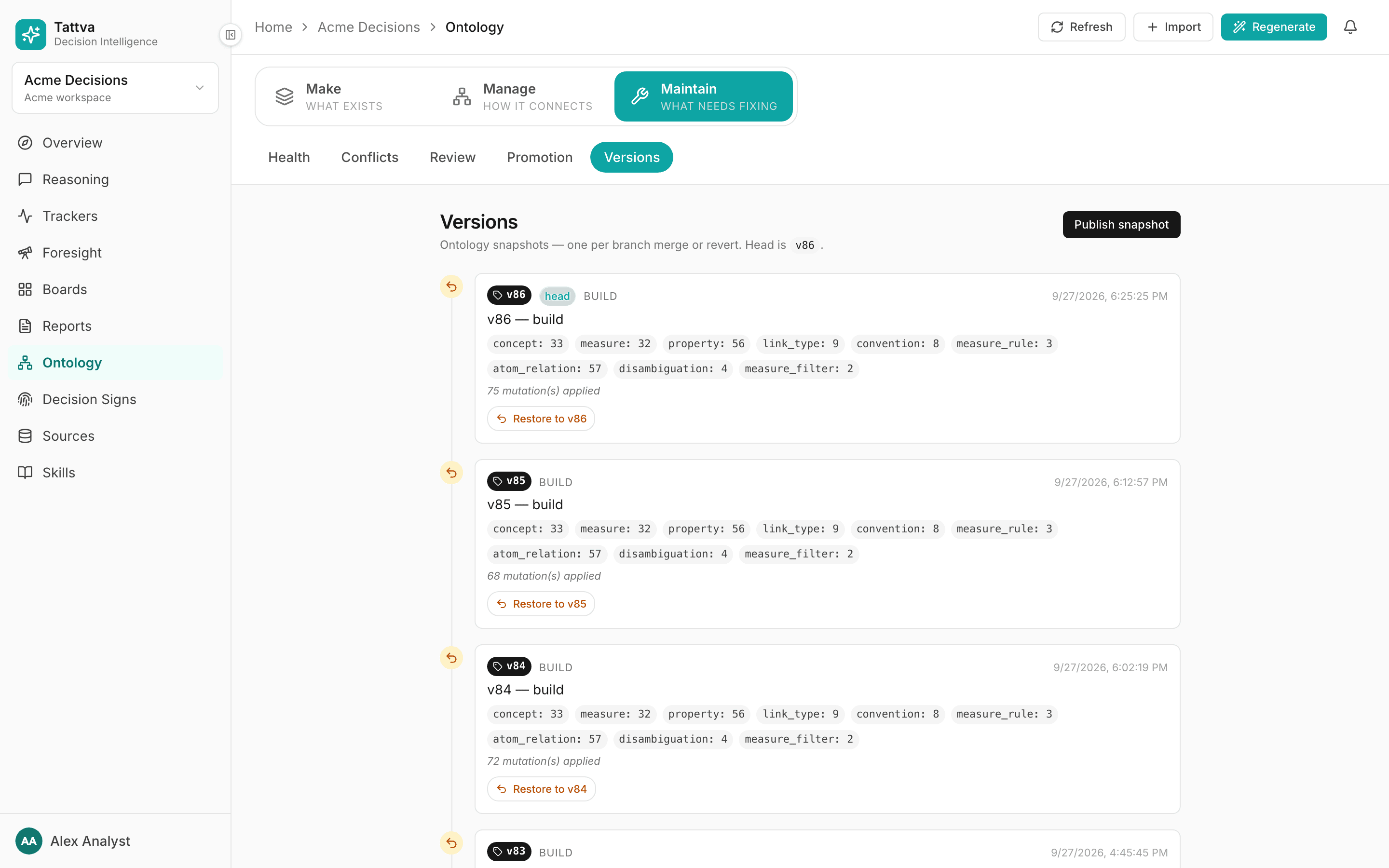The image size is (1389, 868).
Task: Open the Conflicts sub-tab
Action: tap(369, 157)
